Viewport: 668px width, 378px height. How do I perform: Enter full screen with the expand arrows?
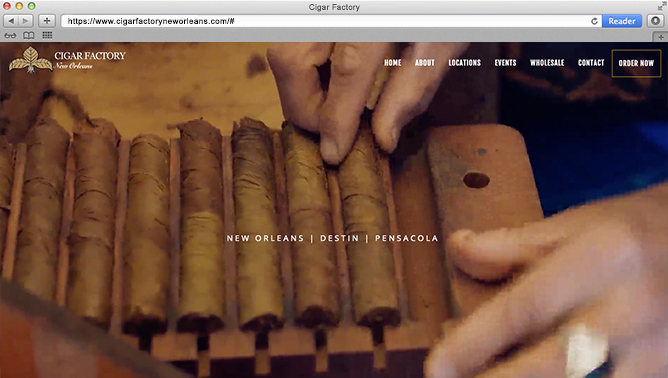(662, 6)
